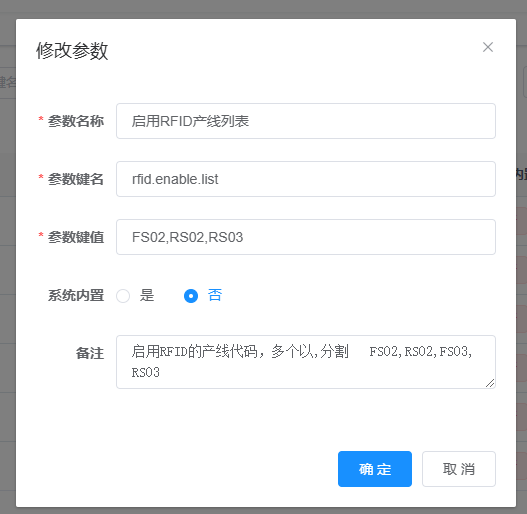Click the 参数名称 field label
Screen dimensions: 527x514
(x=76, y=121)
